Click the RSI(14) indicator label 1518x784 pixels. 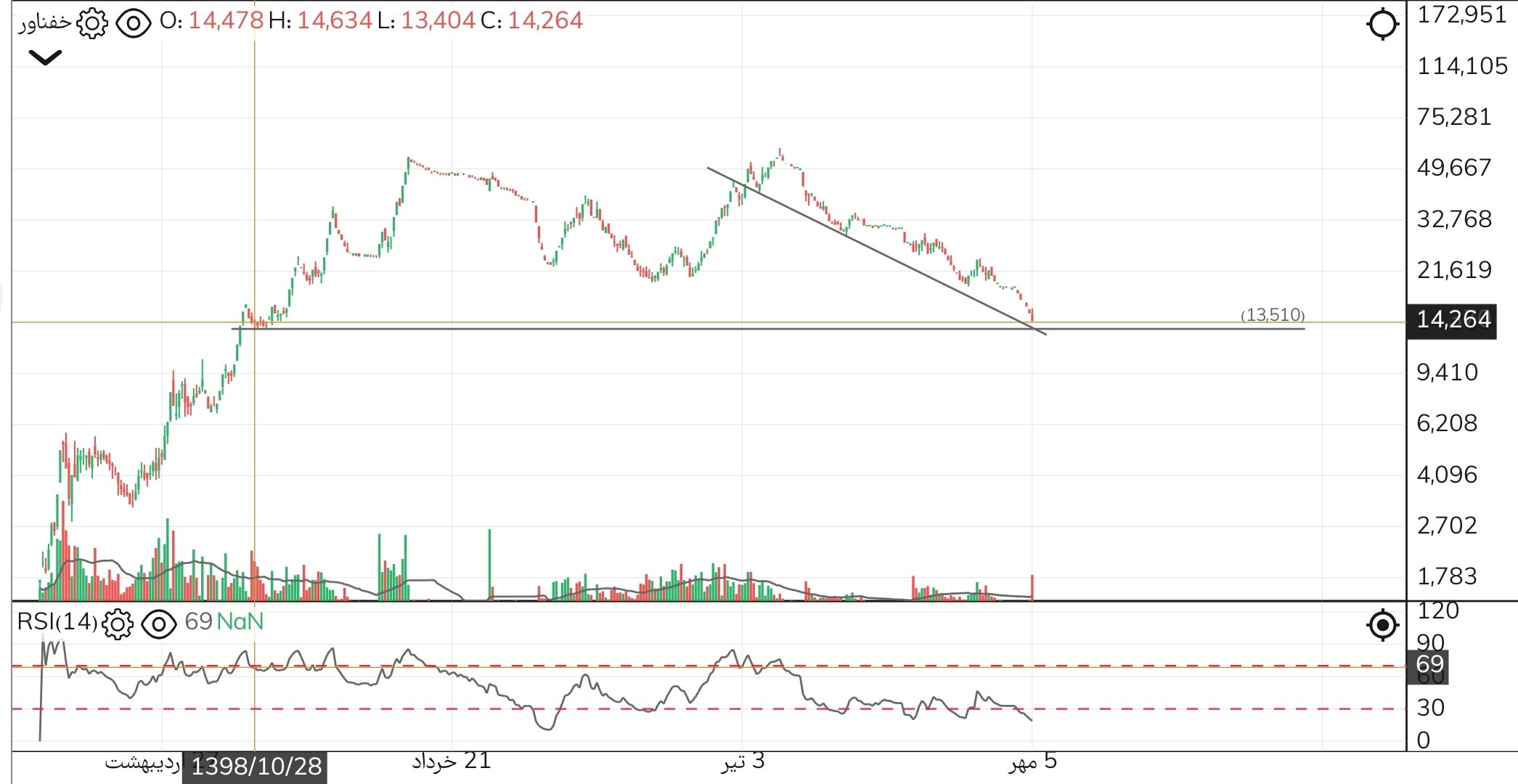pos(57,622)
